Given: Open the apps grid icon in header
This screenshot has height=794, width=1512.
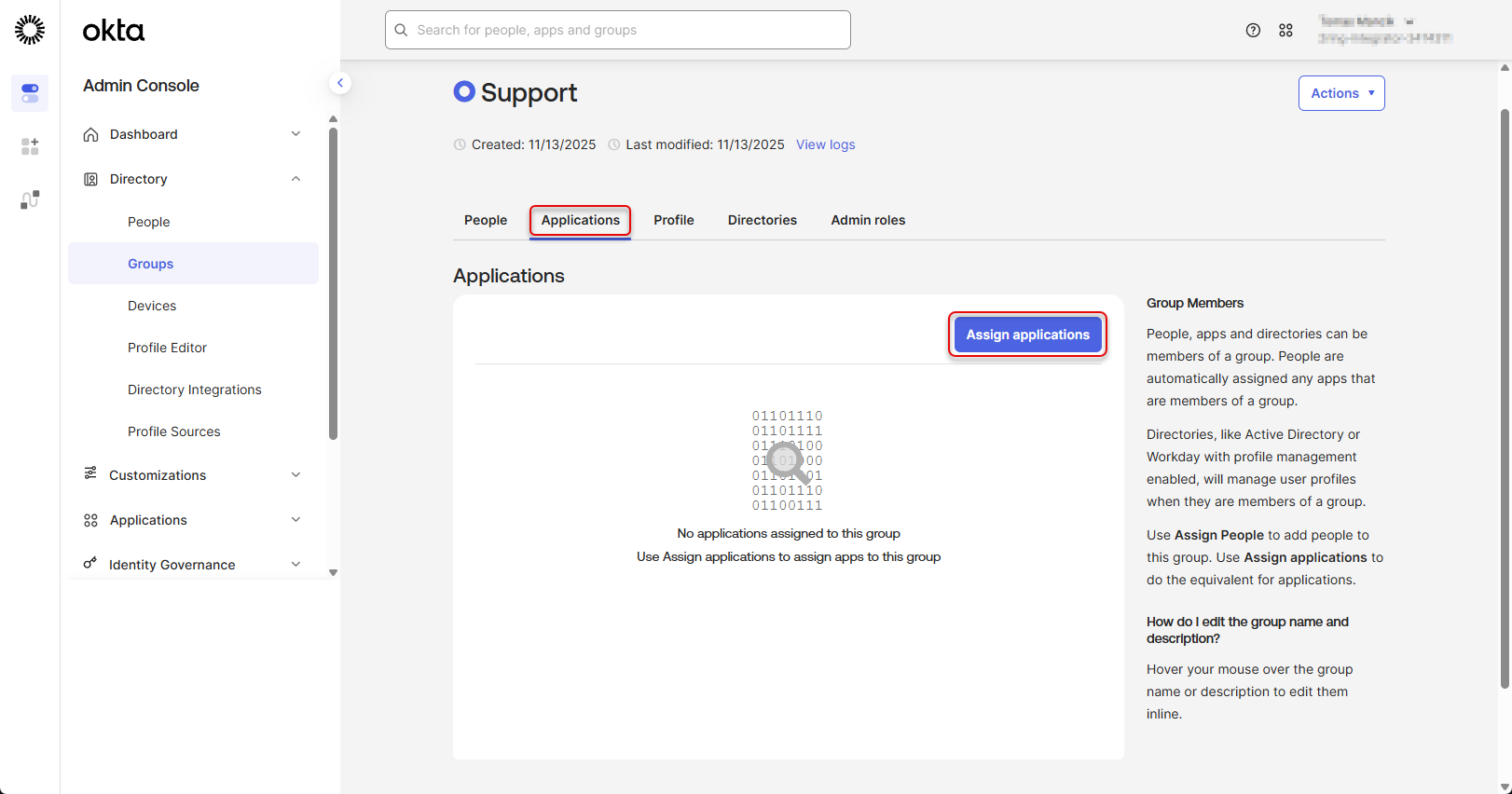Looking at the screenshot, I should [x=1285, y=31].
